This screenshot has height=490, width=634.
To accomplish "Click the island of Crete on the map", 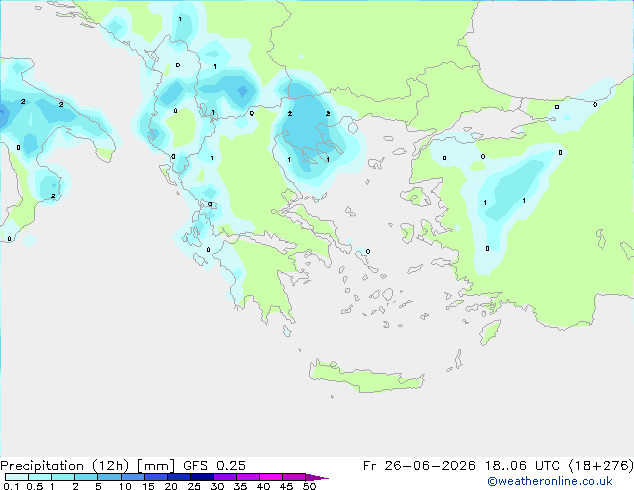I will click(366, 376).
